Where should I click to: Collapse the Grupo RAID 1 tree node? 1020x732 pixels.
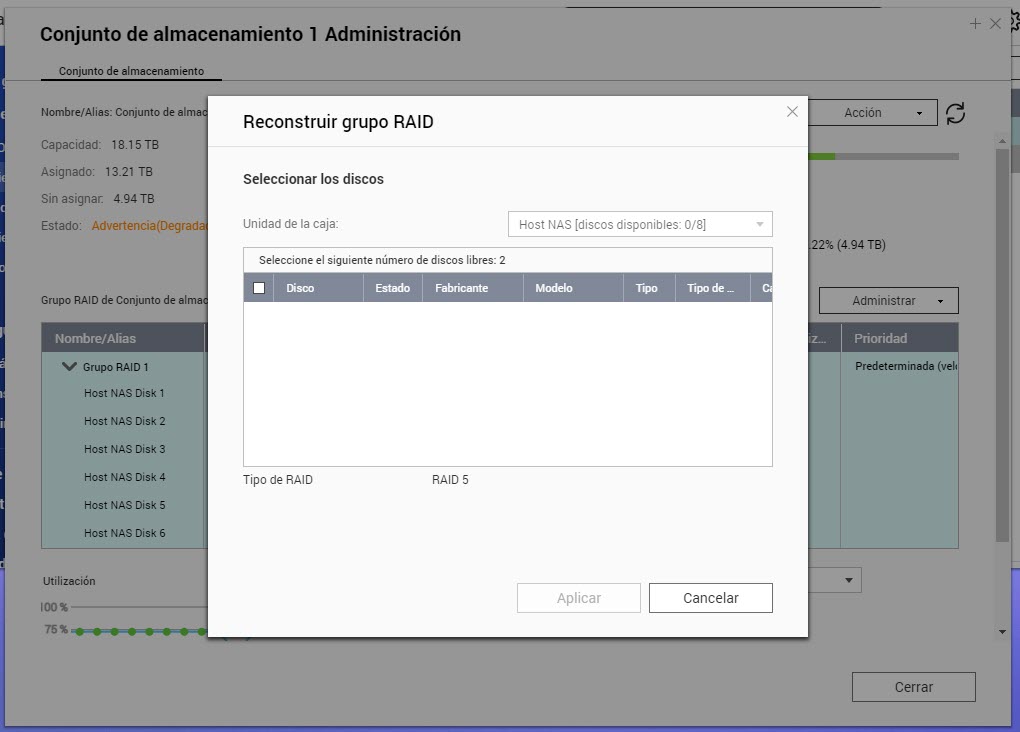pos(69,367)
